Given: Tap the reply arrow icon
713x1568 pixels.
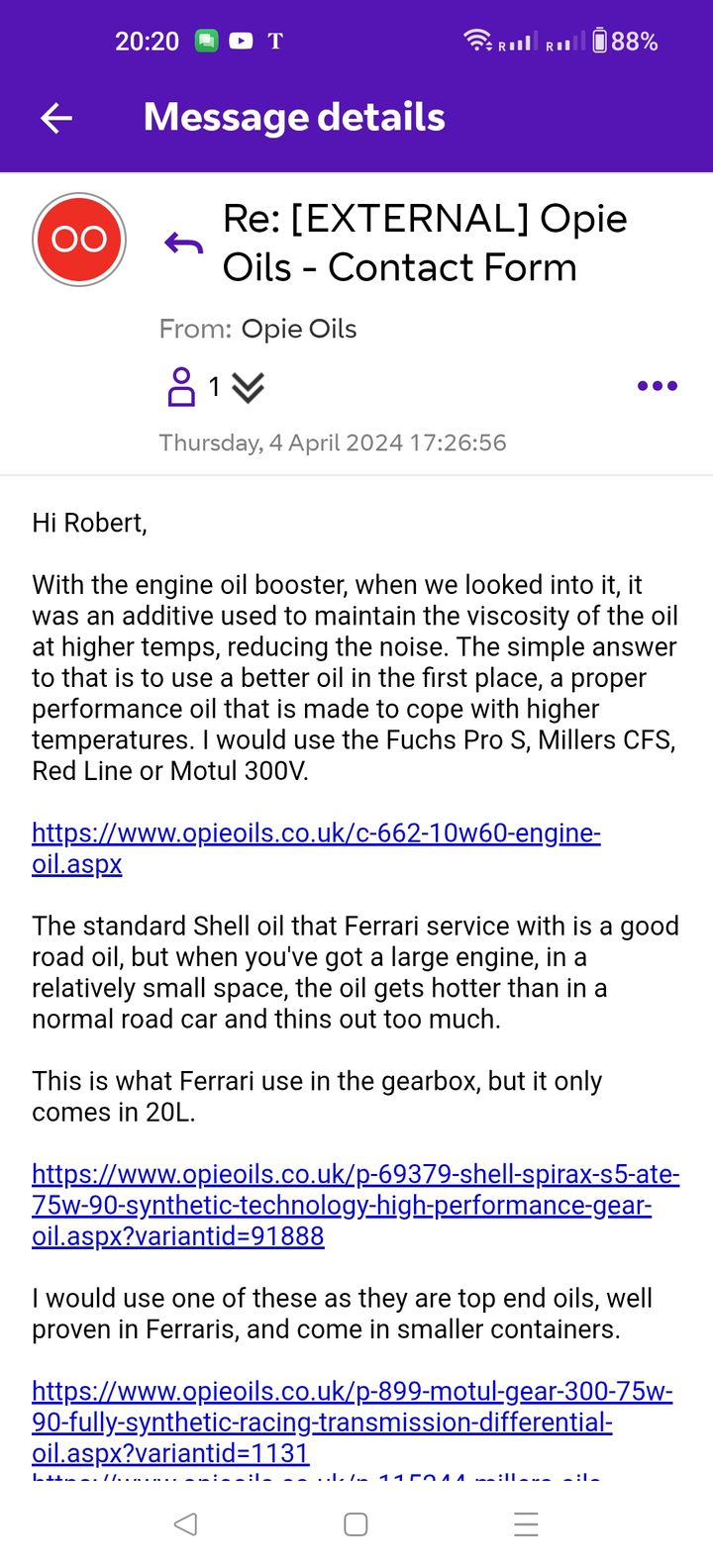Looking at the screenshot, I should tap(183, 243).
